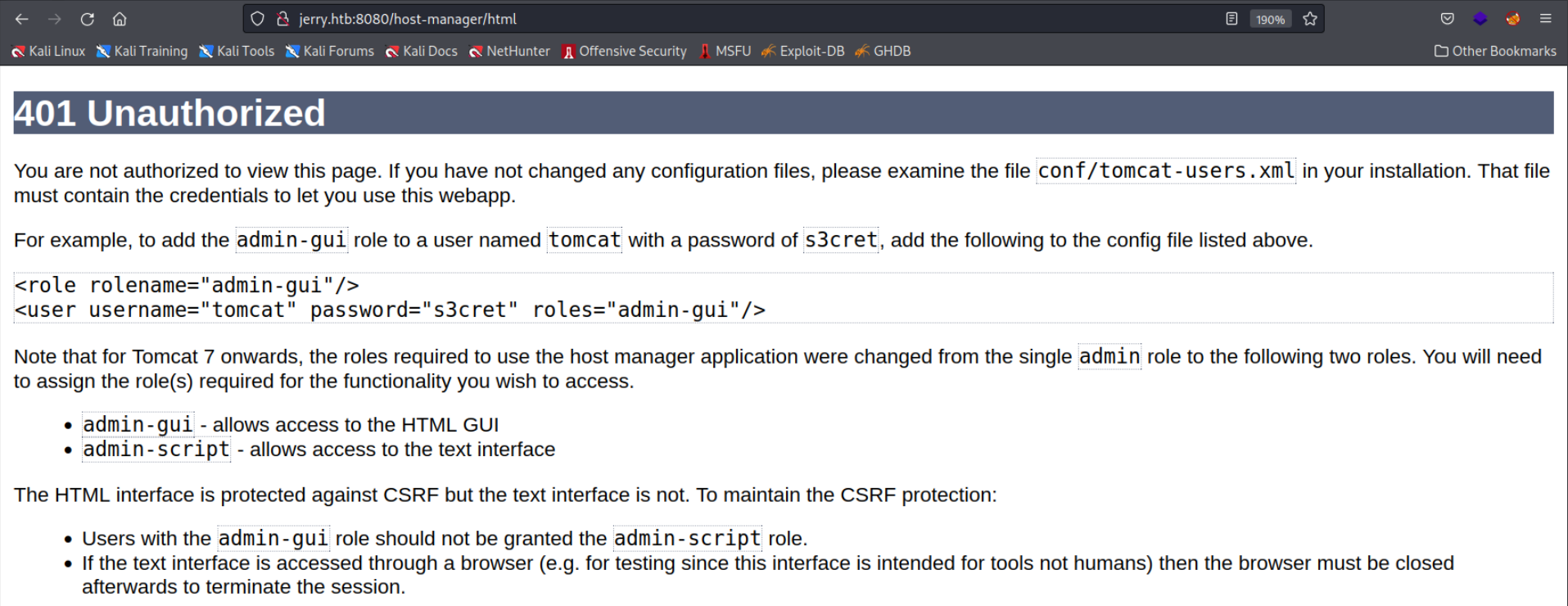Open the Kali Training bookmark
Screen dimensions: 1568x606
click(142, 51)
